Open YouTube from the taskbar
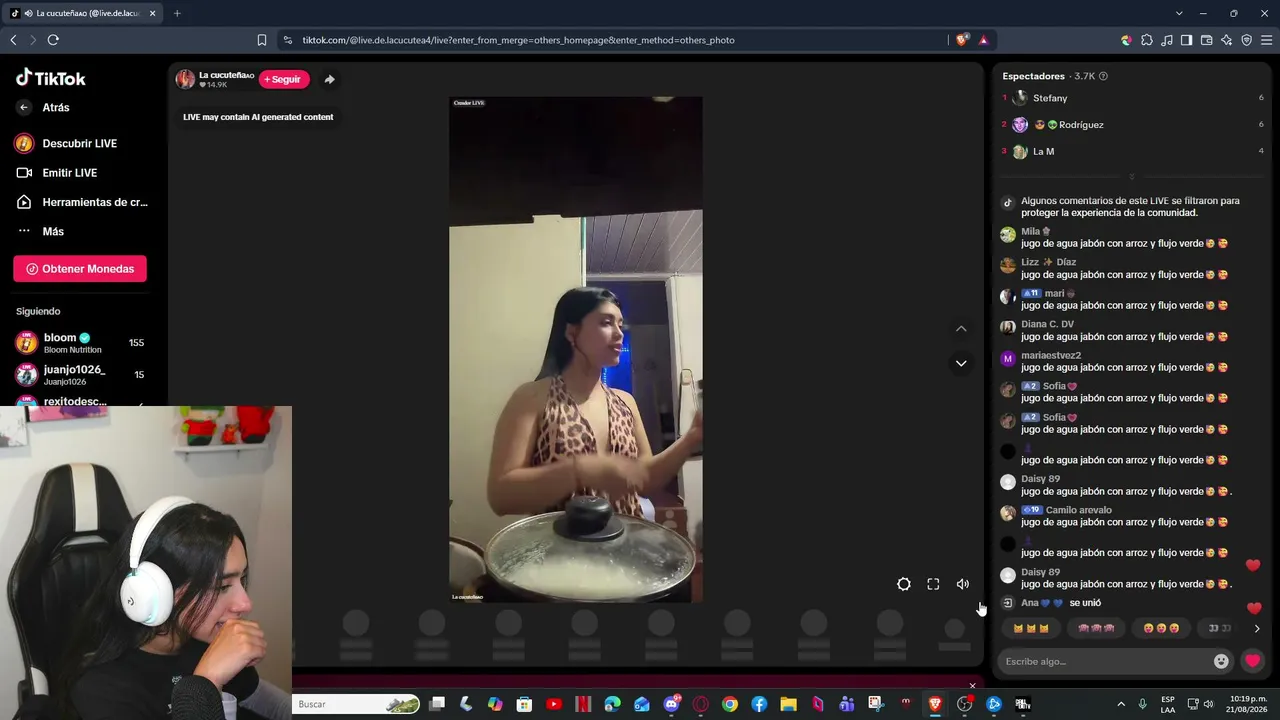The image size is (1280, 720). (x=554, y=704)
